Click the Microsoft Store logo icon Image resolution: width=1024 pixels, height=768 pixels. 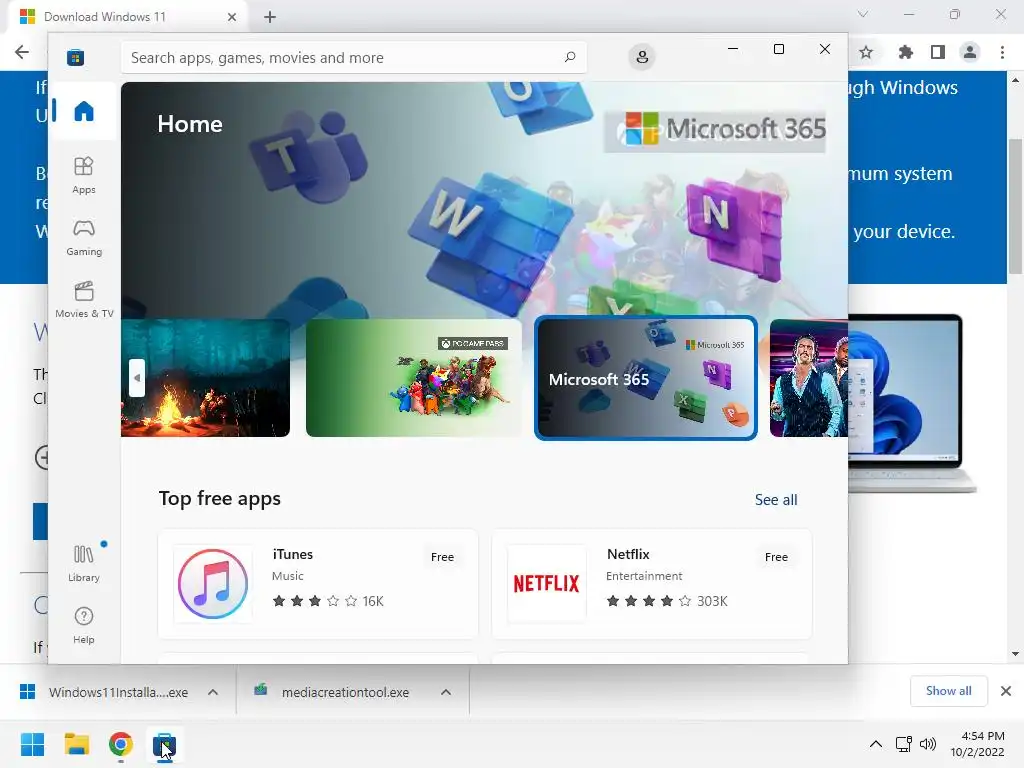76,57
